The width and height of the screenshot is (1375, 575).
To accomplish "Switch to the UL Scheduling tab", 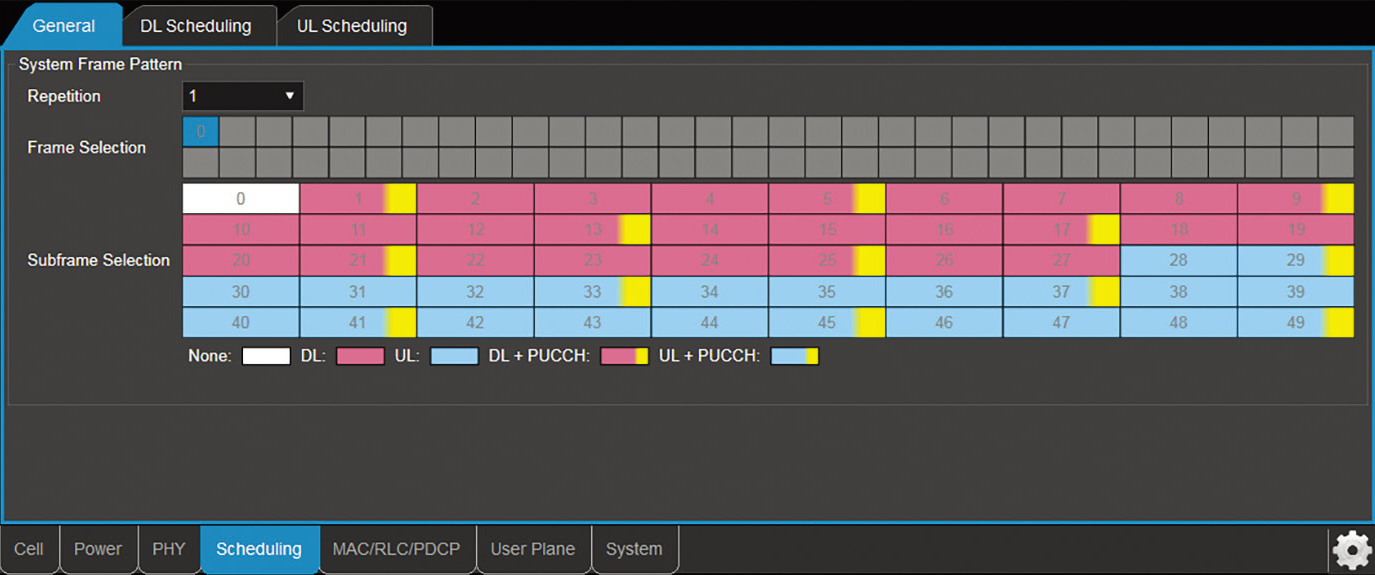I will 352,26.
